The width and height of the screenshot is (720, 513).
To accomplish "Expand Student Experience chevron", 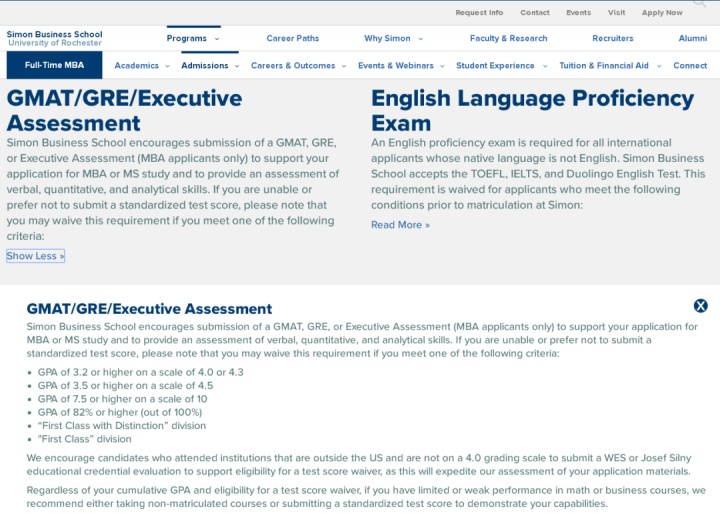I will (545, 66).
